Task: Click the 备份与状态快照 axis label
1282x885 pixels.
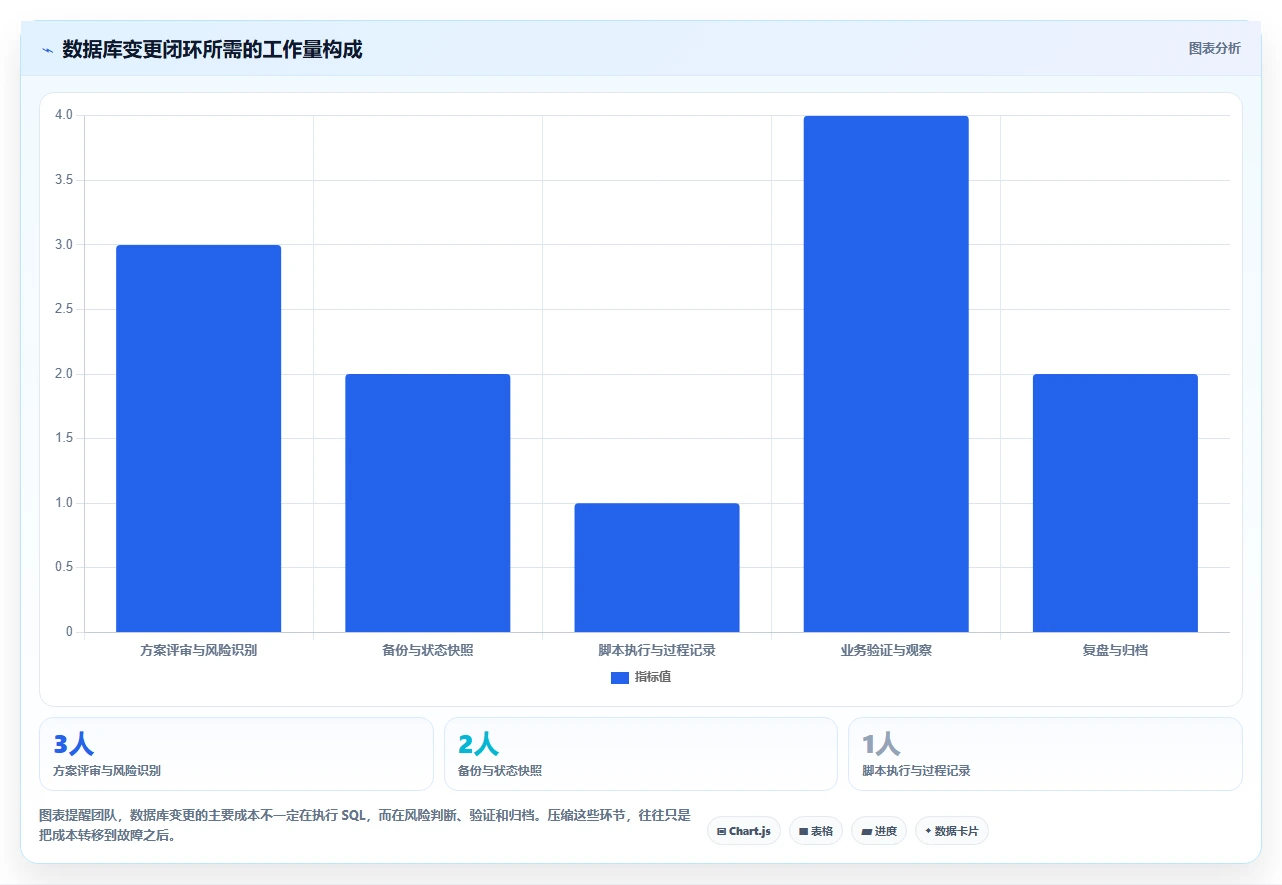Action: [x=427, y=650]
